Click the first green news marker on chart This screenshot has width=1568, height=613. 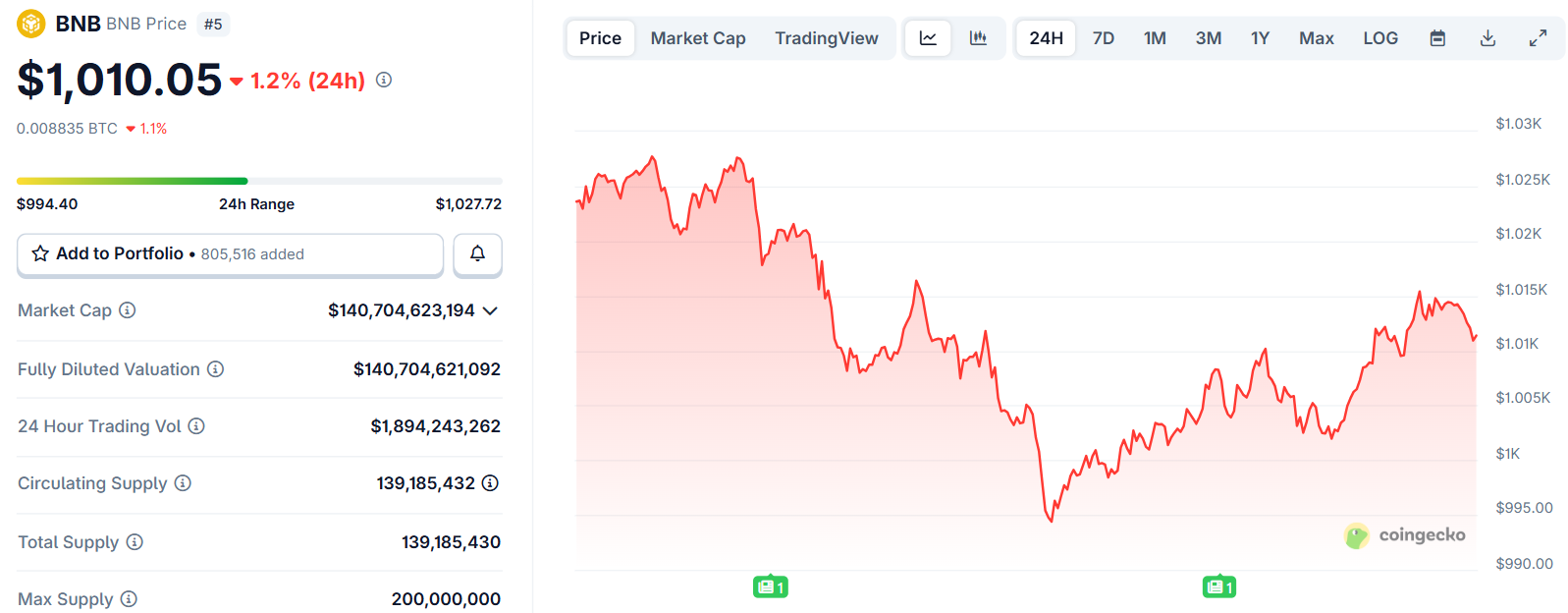[x=771, y=587]
